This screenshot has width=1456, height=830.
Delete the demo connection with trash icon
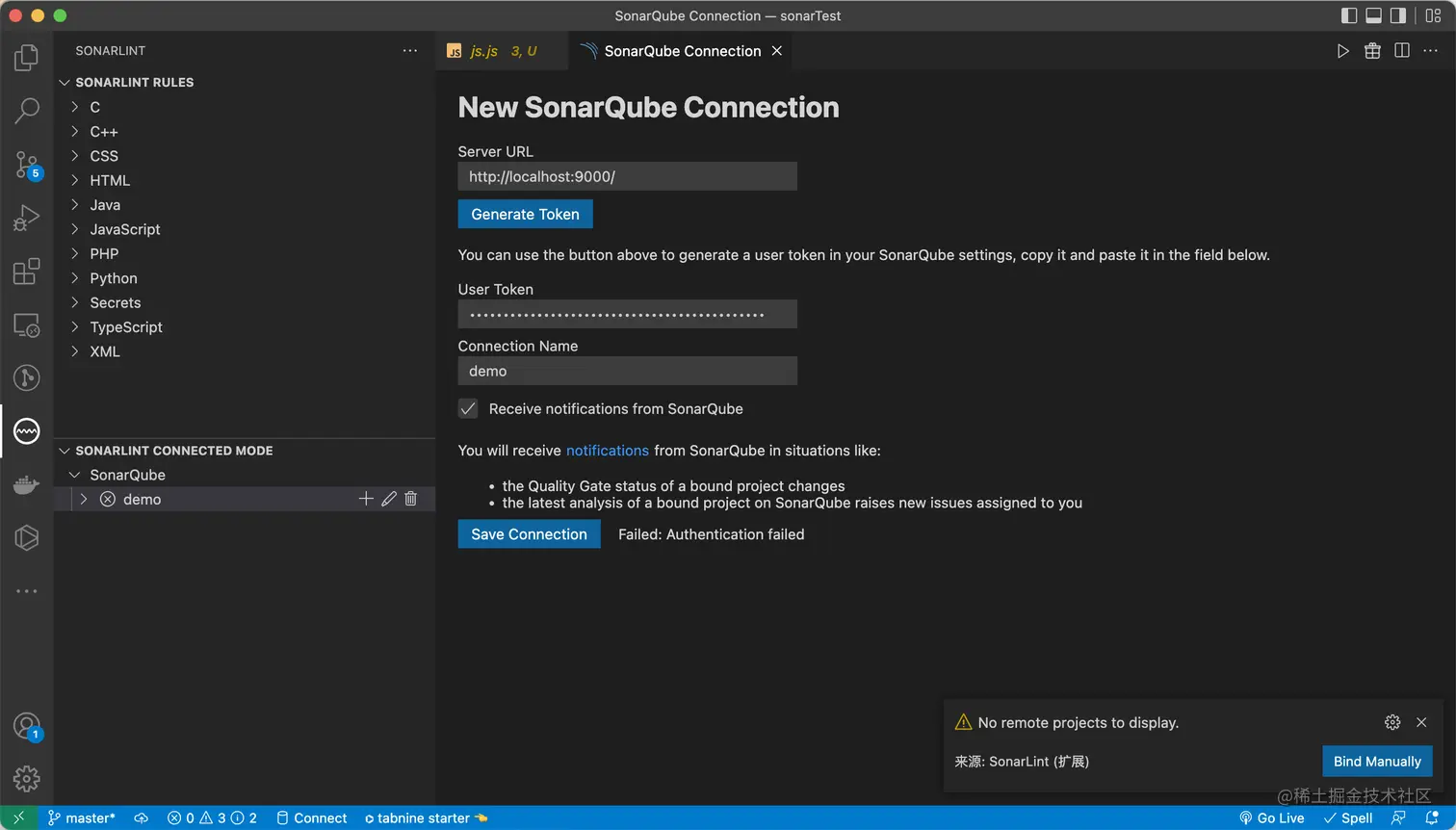tap(411, 499)
